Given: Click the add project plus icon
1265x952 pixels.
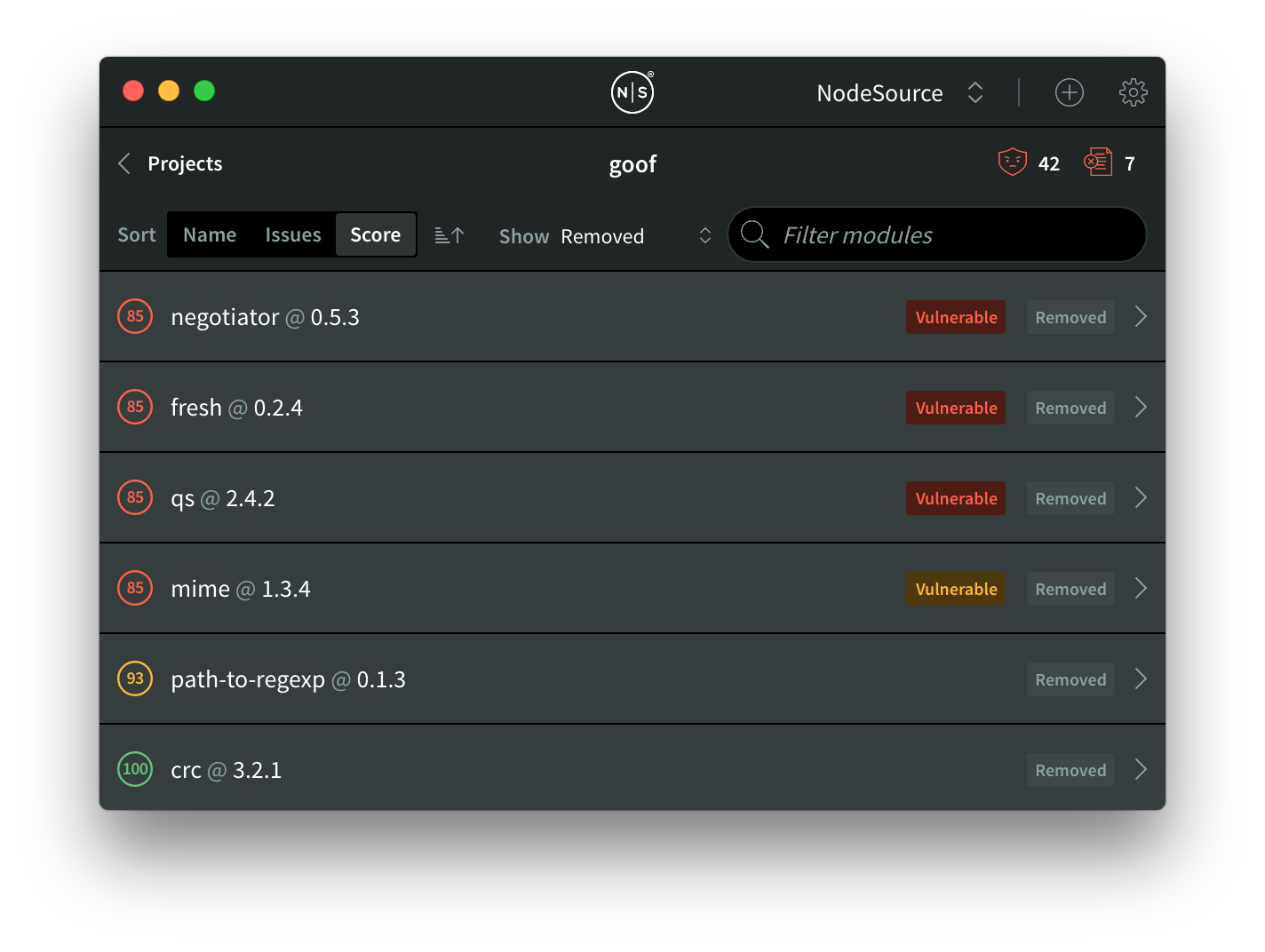Looking at the screenshot, I should 1069,92.
